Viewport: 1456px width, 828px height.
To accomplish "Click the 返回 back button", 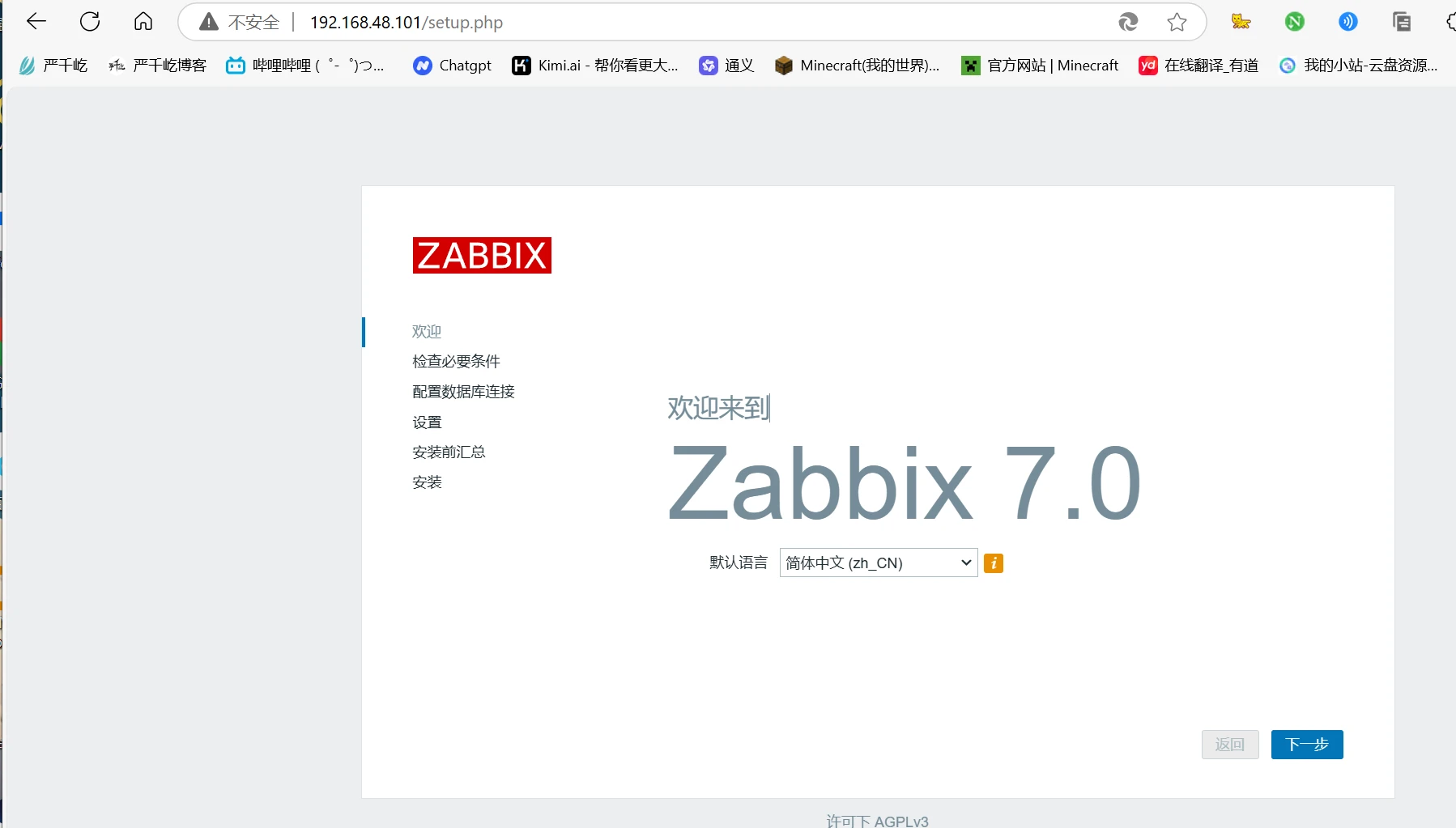I will [1229, 745].
